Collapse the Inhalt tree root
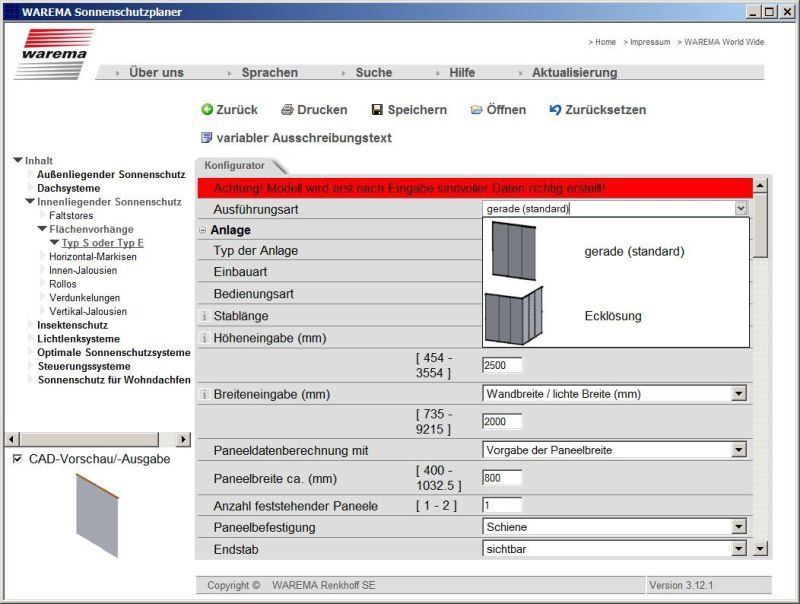 pos(18,160)
